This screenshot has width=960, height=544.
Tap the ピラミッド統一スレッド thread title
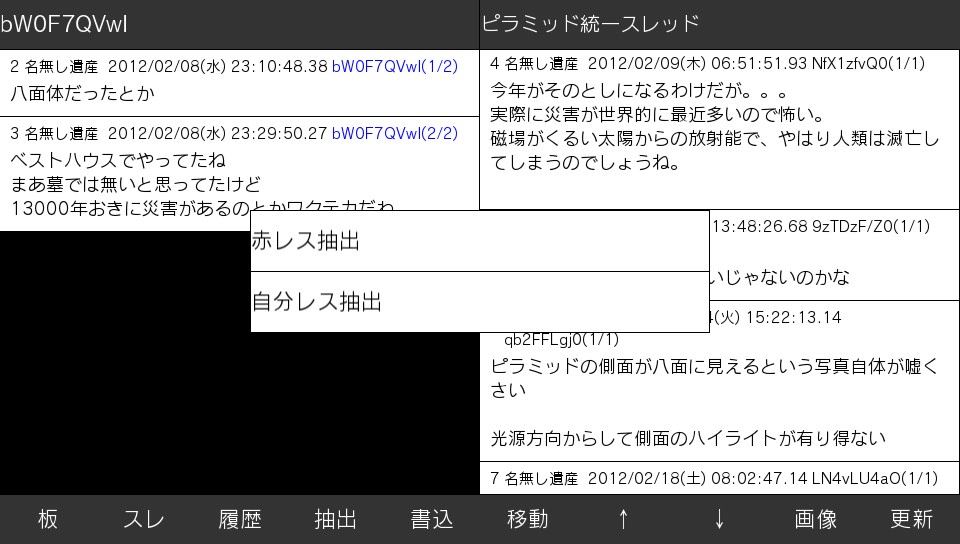pos(590,24)
